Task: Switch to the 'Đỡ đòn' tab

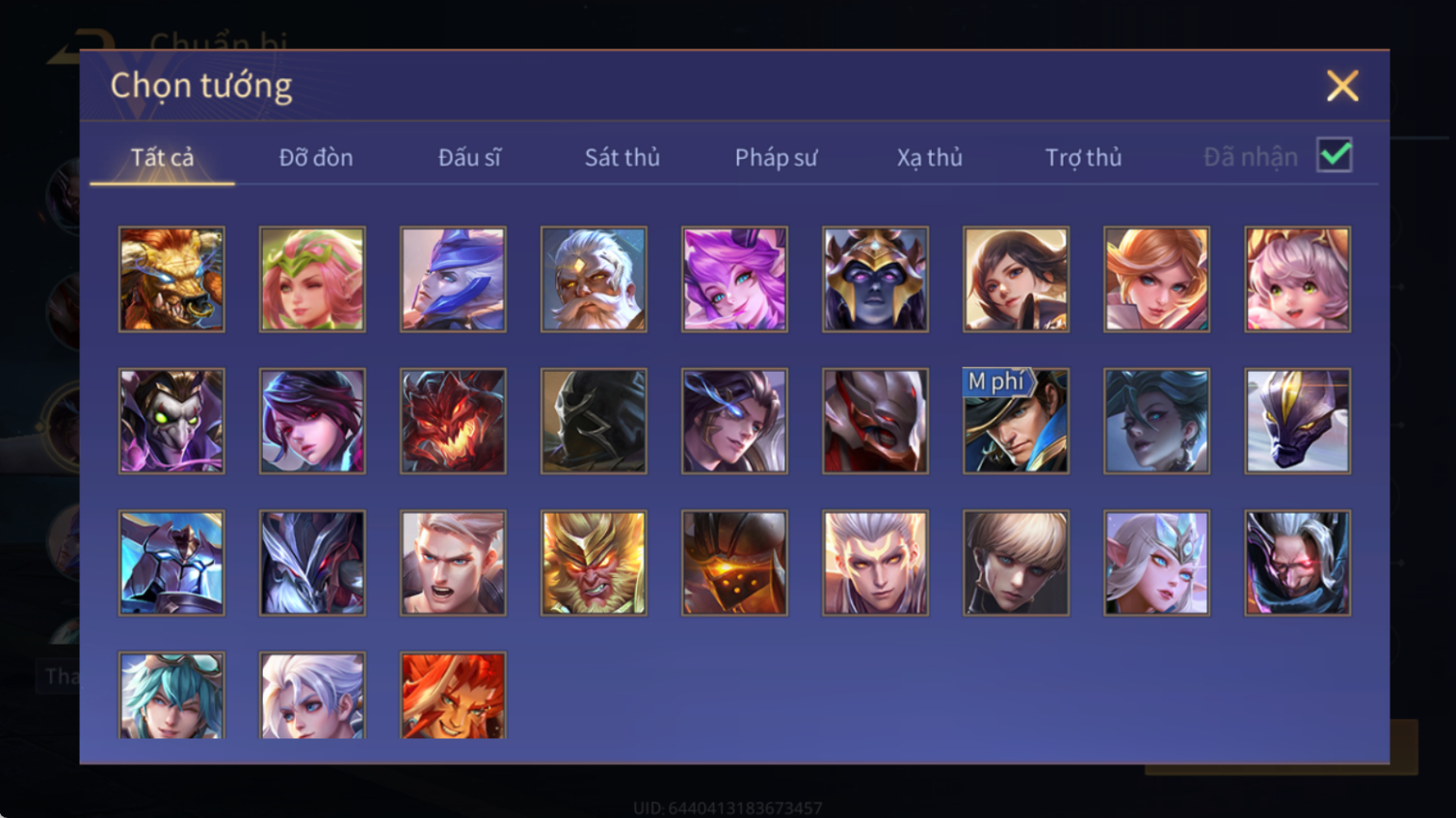Action: [316, 157]
